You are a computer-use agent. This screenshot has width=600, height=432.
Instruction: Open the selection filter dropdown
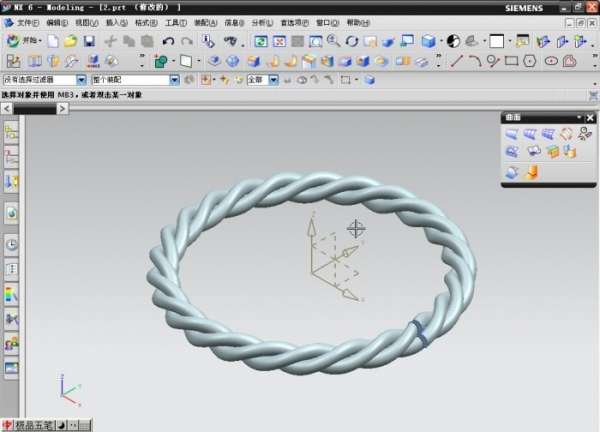click(x=81, y=79)
